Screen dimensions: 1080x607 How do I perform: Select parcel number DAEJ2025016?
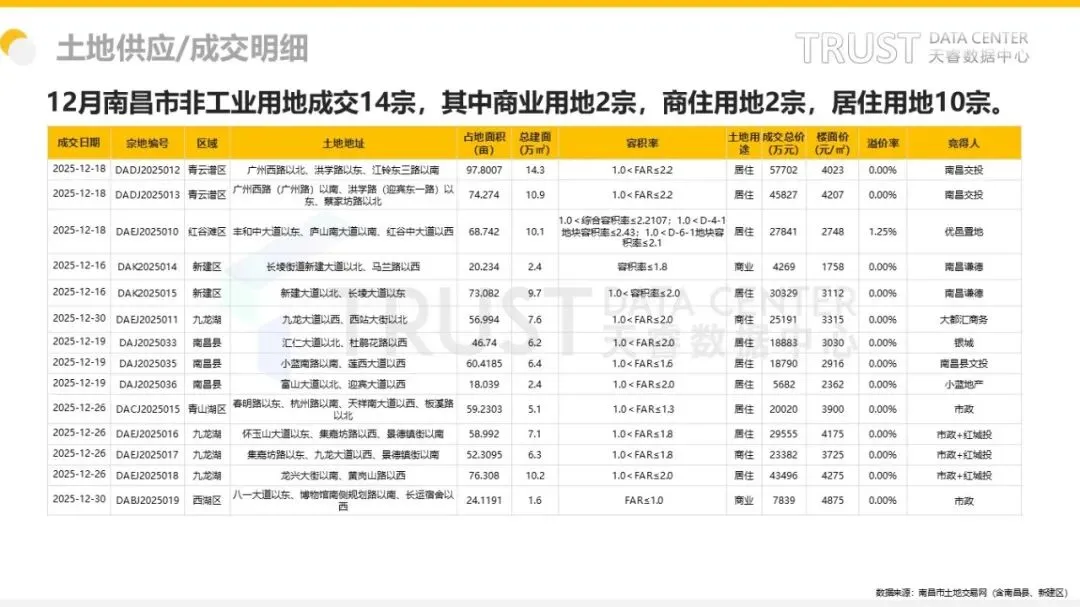147,434
